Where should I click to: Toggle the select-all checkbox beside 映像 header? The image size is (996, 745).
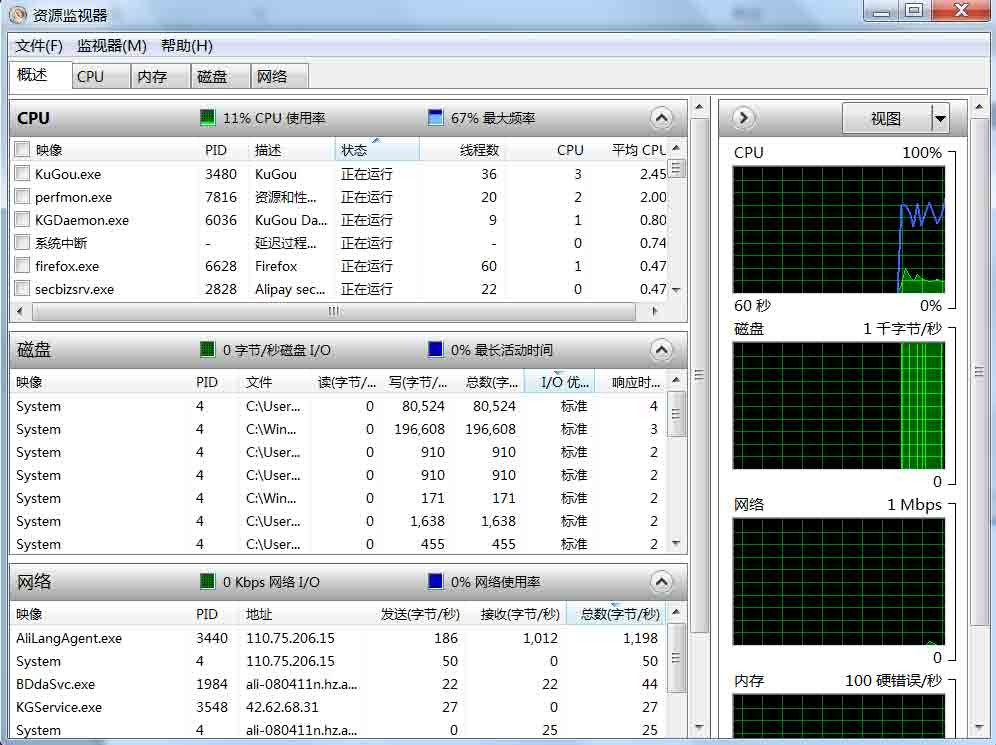click(22, 150)
